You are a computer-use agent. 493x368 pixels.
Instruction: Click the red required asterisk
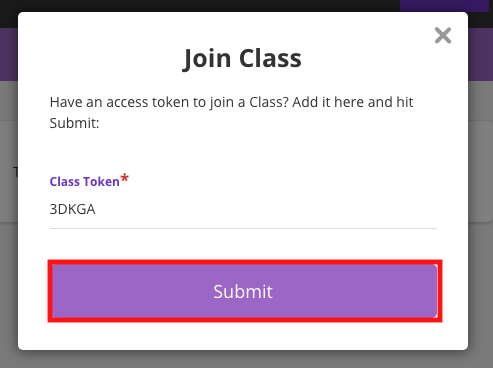pyautogui.click(x=125, y=177)
